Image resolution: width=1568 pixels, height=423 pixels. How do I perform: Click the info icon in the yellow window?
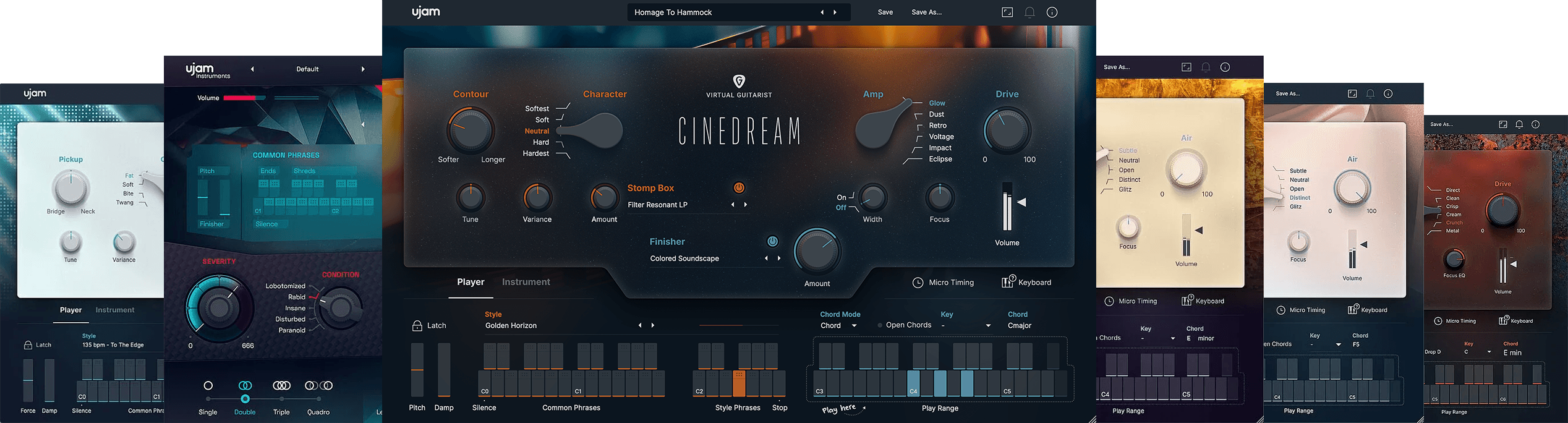1225,67
